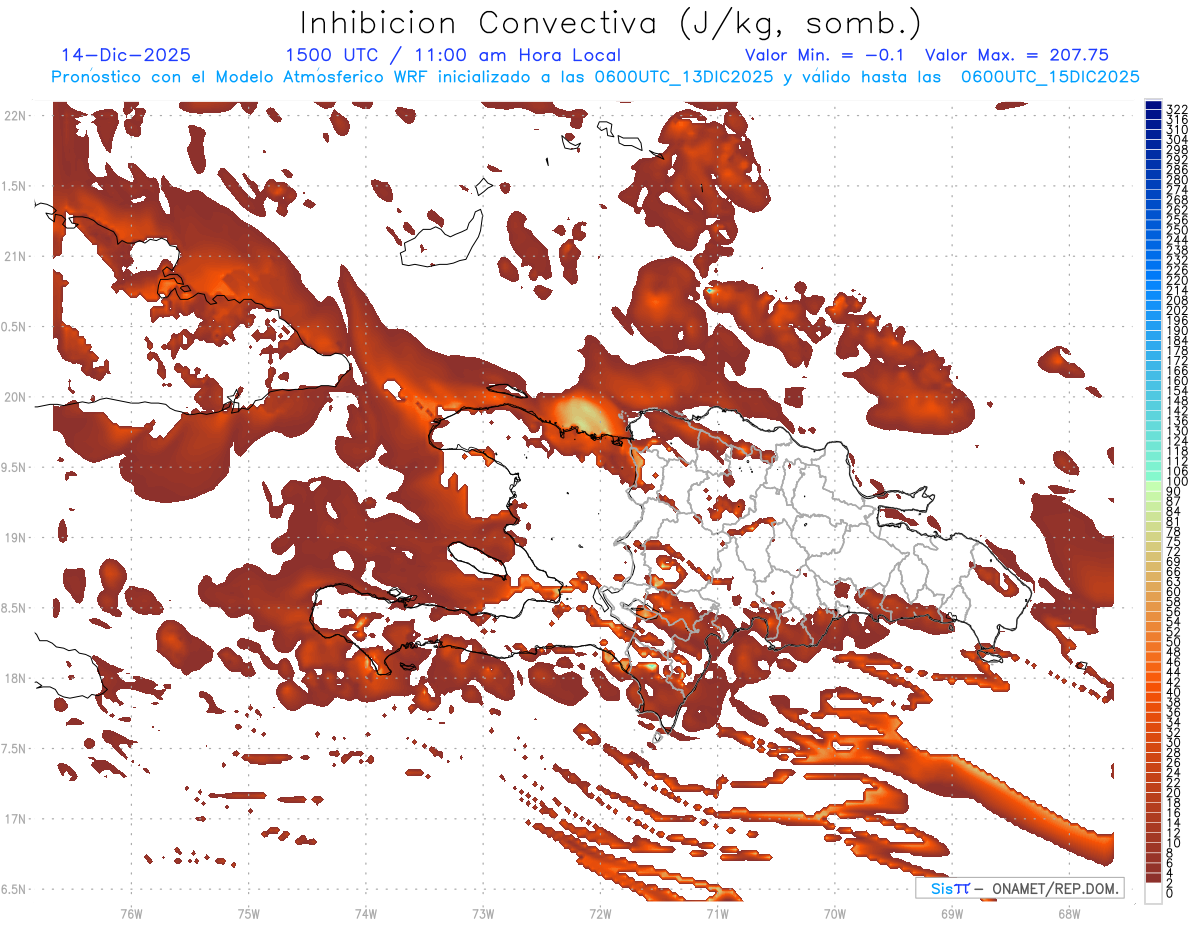Image resolution: width=1200 pixels, height=927 pixels.
Task: Pick the white zero swatch at the colorbar bottom
Action: tap(1153, 892)
